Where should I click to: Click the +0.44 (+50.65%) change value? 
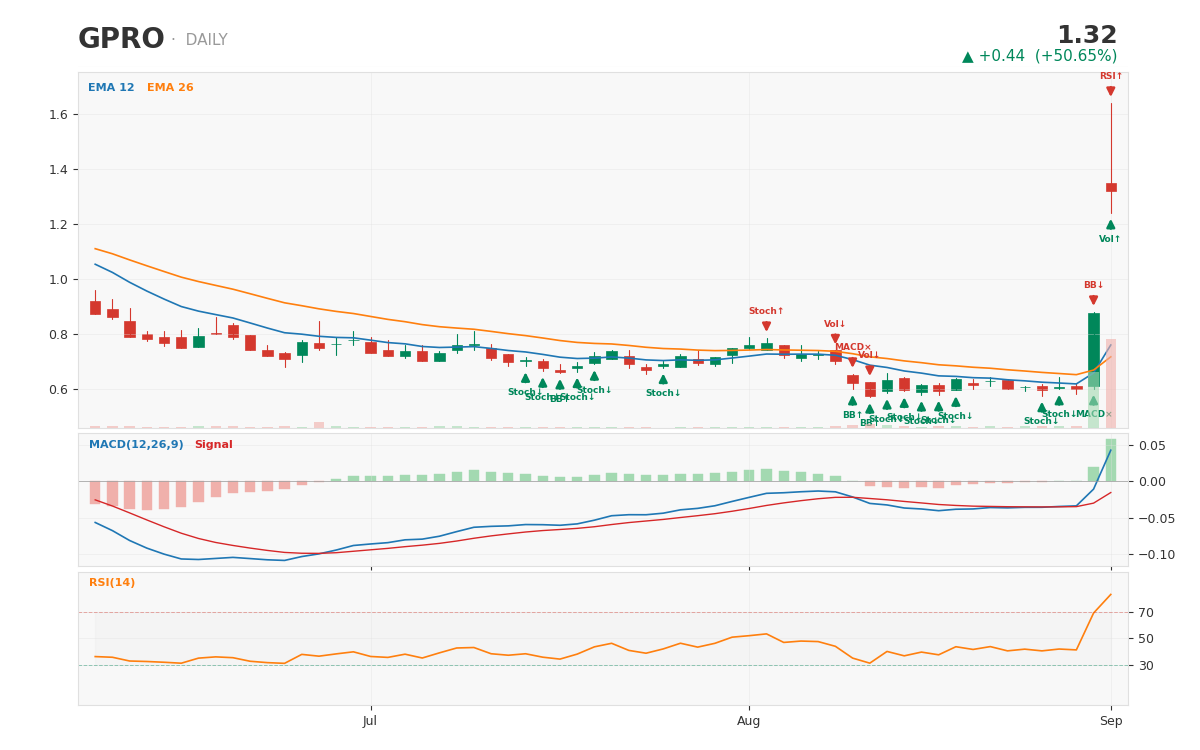[1047, 56]
